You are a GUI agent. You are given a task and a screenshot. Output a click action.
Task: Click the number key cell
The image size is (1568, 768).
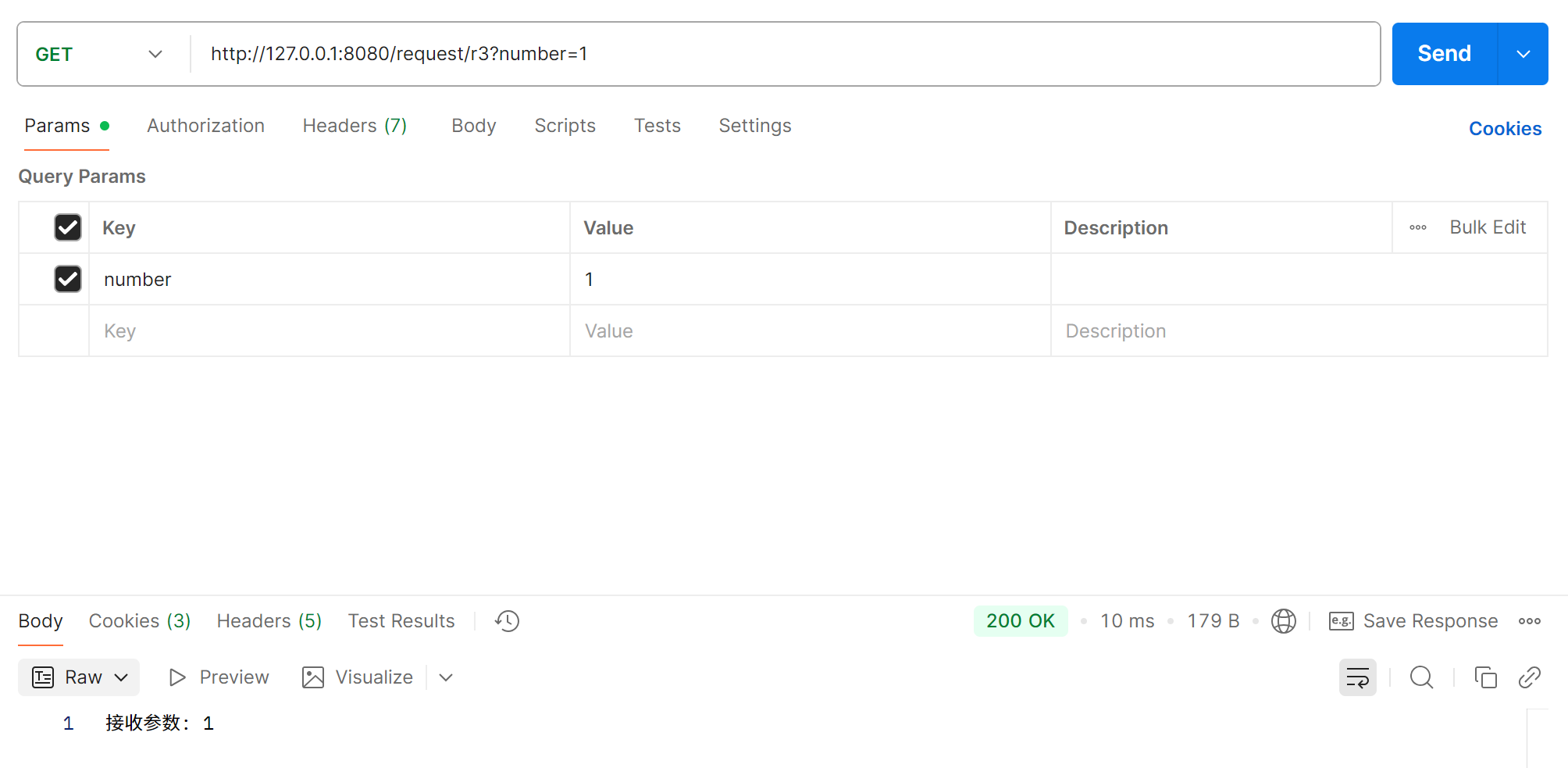[x=330, y=279]
